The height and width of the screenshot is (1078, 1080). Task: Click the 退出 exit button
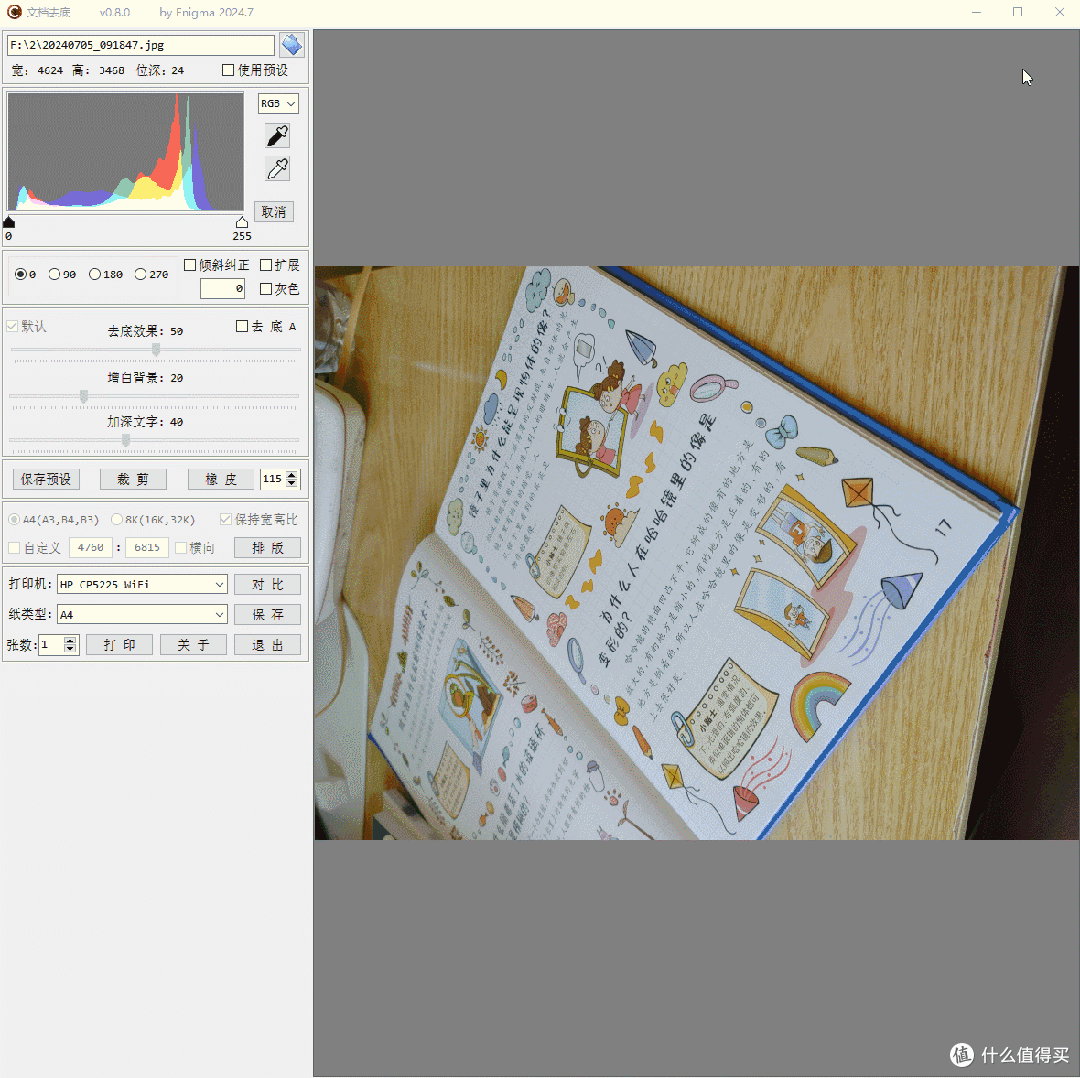point(267,645)
